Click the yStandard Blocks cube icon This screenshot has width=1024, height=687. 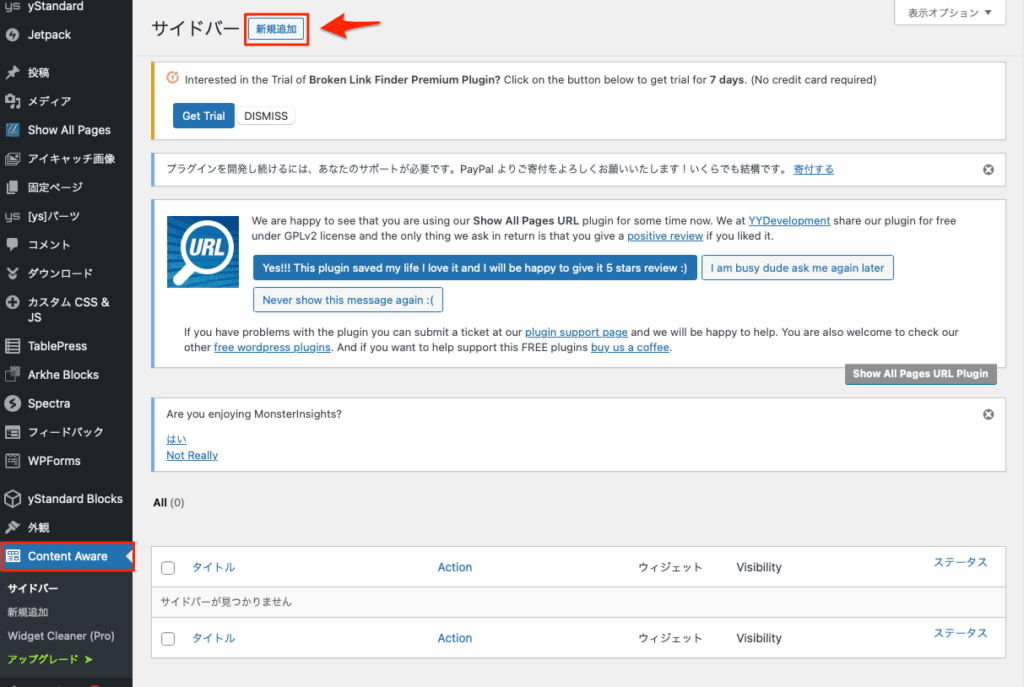12,499
